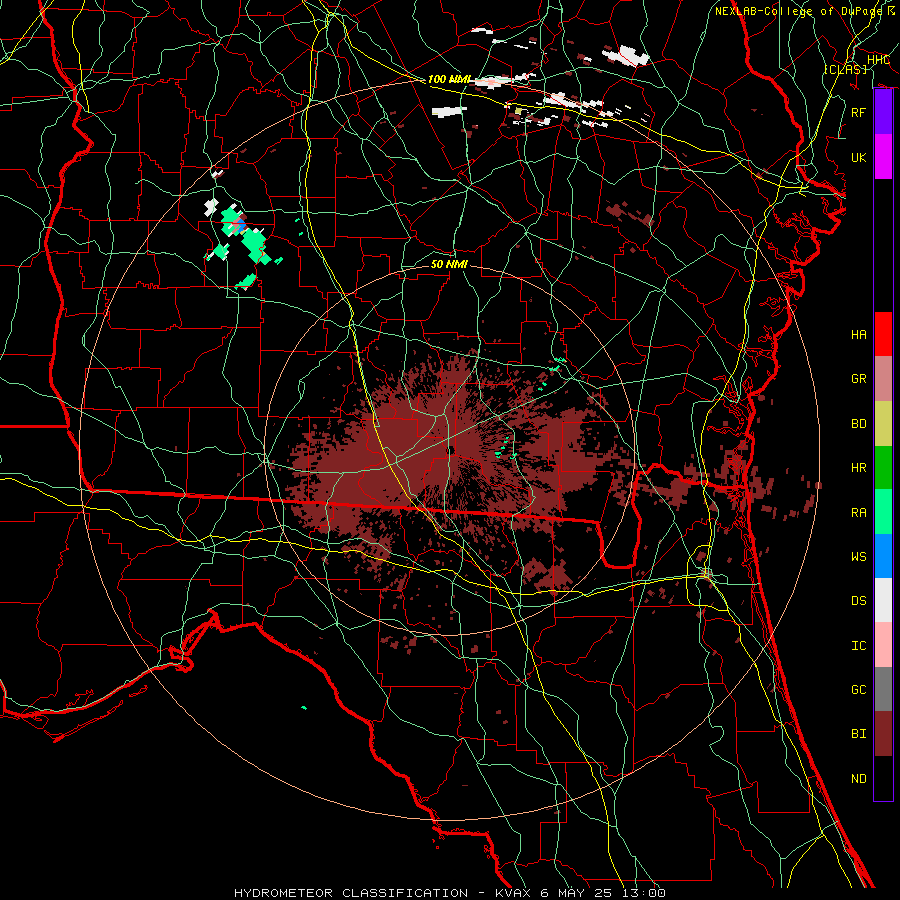The width and height of the screenshot is (900, 900).
Task: Click the ND black legend swatch
Action: pyautogui.click(x=883, y=778)
